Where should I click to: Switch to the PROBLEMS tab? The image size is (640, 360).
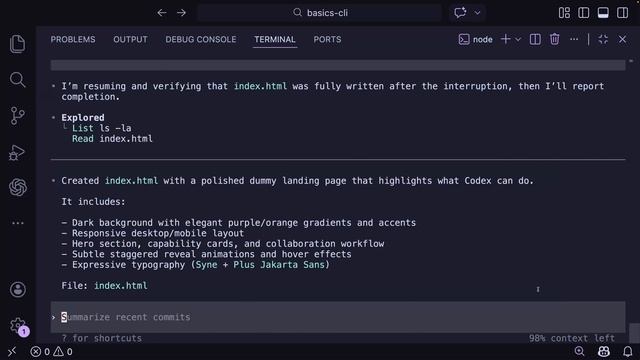[73, 40]
